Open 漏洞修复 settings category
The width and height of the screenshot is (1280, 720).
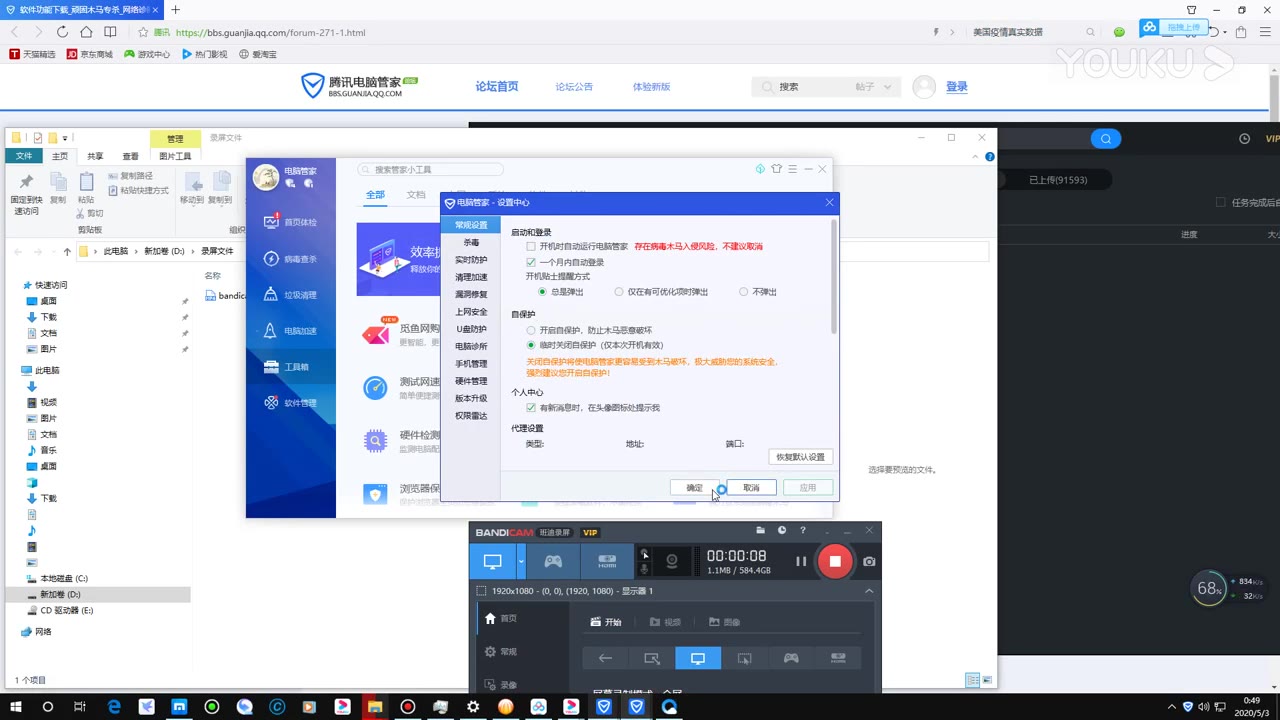click(x=471, y=295)
